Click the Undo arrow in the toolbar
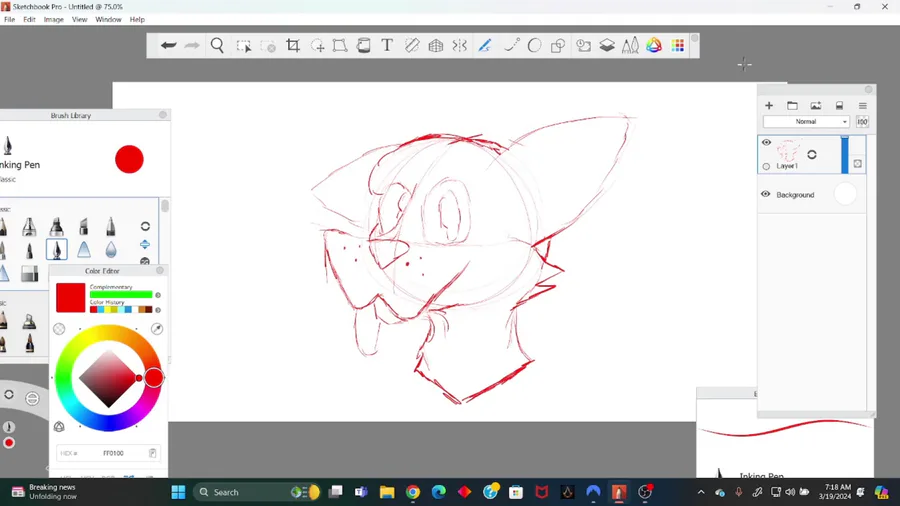The height and width of the screenshot is (506, 900). [x=168, y=45]
